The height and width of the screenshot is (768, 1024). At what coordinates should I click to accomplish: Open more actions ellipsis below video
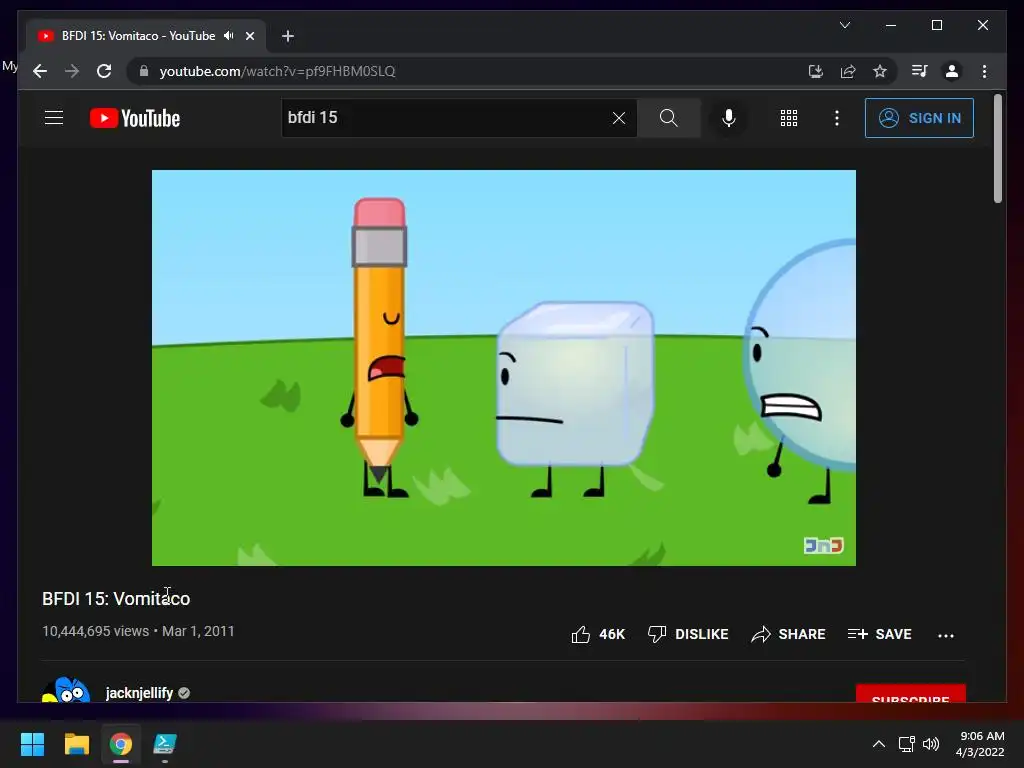[x=946, y=635]
